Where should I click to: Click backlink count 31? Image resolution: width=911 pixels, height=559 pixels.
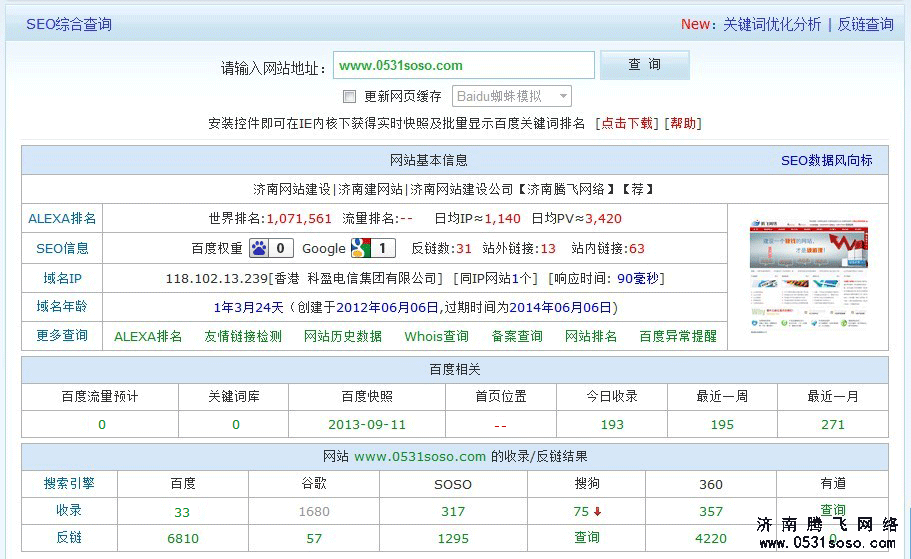[x=464, y=249]
